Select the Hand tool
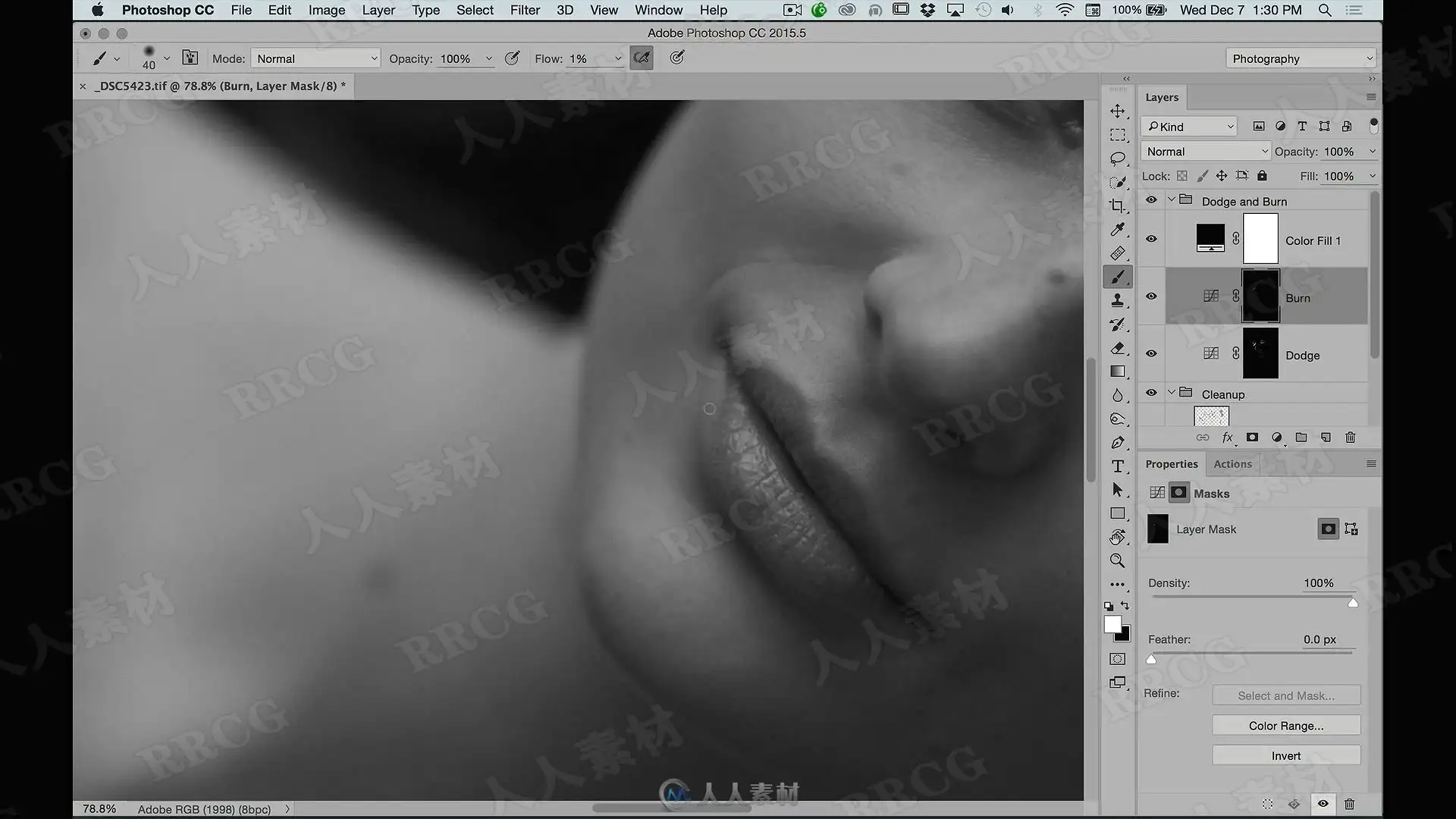Screen dimensions: 1456x819 (1118, 537)
